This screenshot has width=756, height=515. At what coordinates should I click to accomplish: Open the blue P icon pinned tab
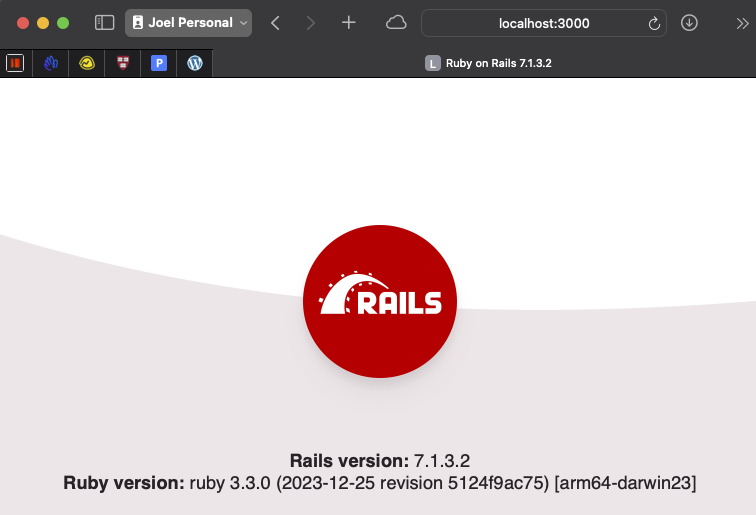point(159,63)
